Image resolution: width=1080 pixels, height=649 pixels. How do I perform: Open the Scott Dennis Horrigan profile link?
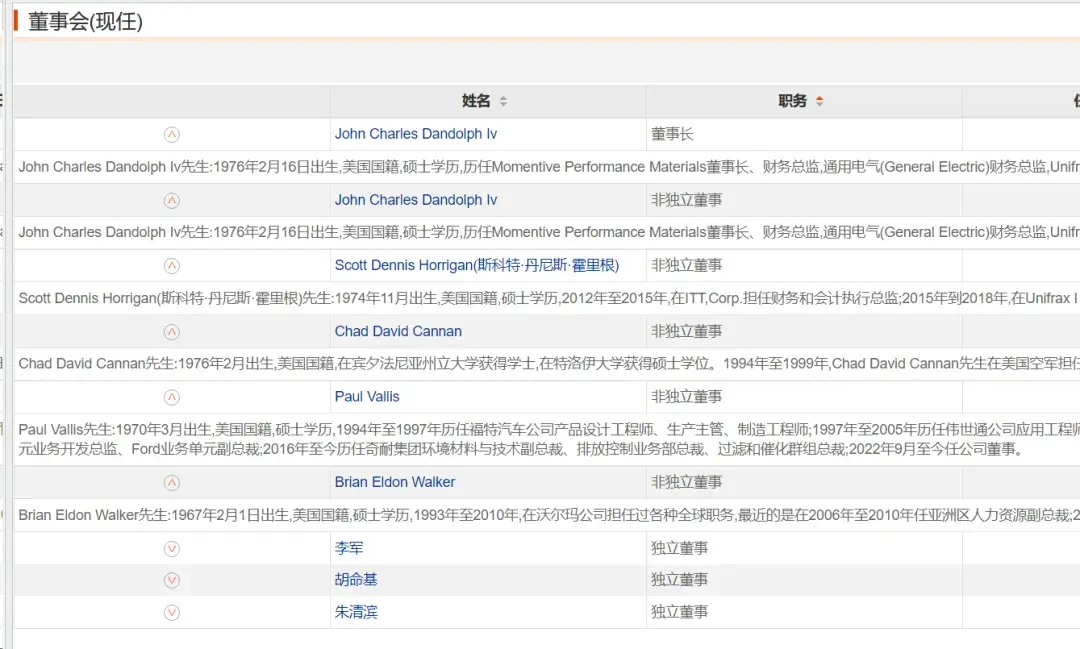point(477,265)
